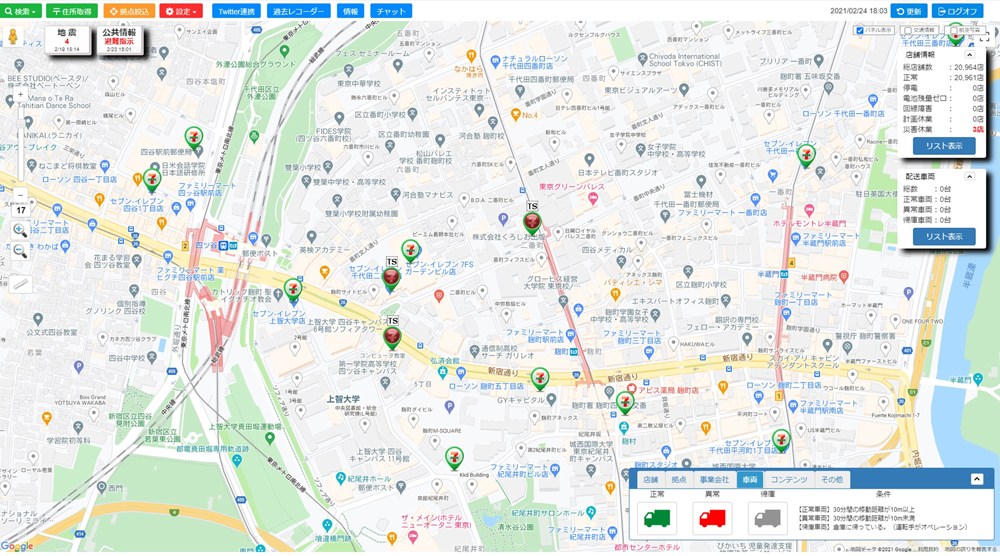Click the zoom slider minus button
This screenshot has width=1000, height=556.
(x=20, y=195)
